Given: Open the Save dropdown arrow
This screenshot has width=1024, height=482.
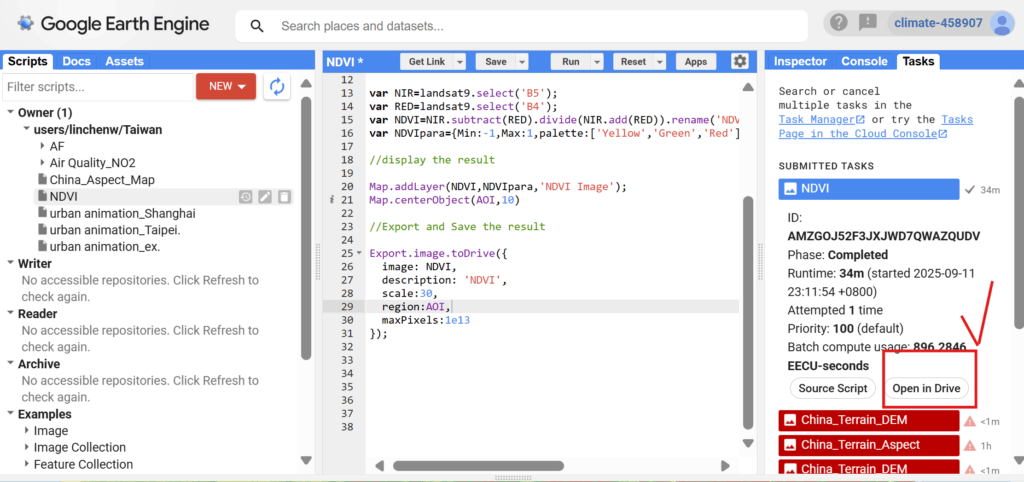Looking at the screenshot, I should click(522, 62).
